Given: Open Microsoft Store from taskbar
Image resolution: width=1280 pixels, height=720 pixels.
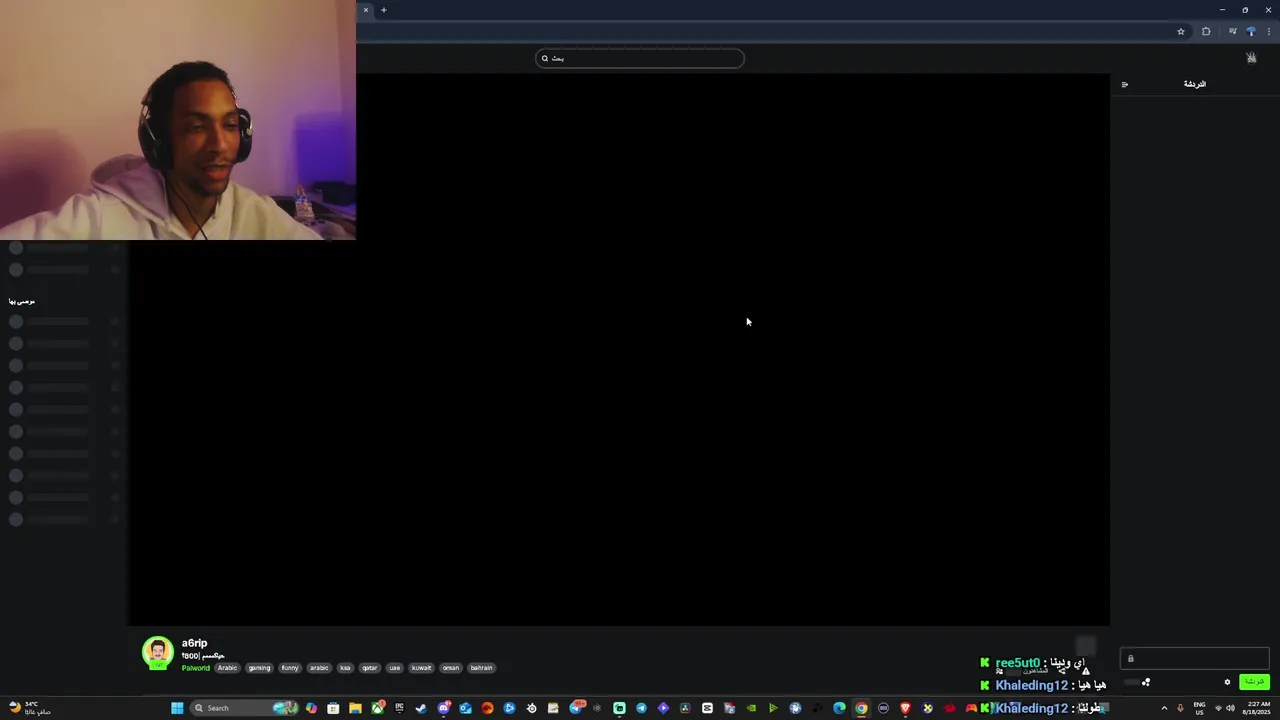Looking at the screenshot, I should tap(333, 708).
